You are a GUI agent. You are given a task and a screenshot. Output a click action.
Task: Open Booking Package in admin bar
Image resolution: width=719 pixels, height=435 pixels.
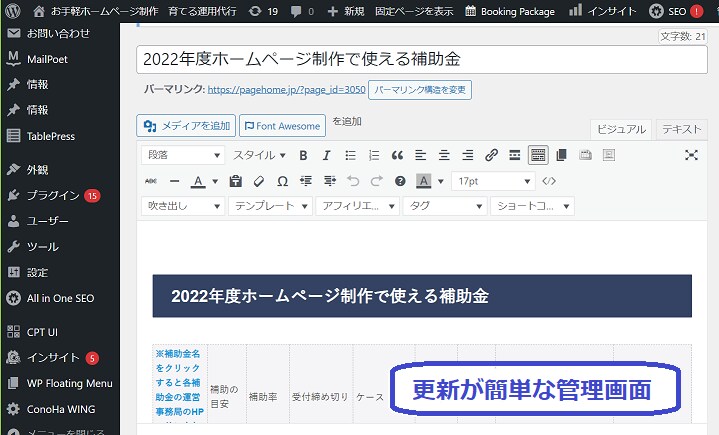click(x=509, y=11)
